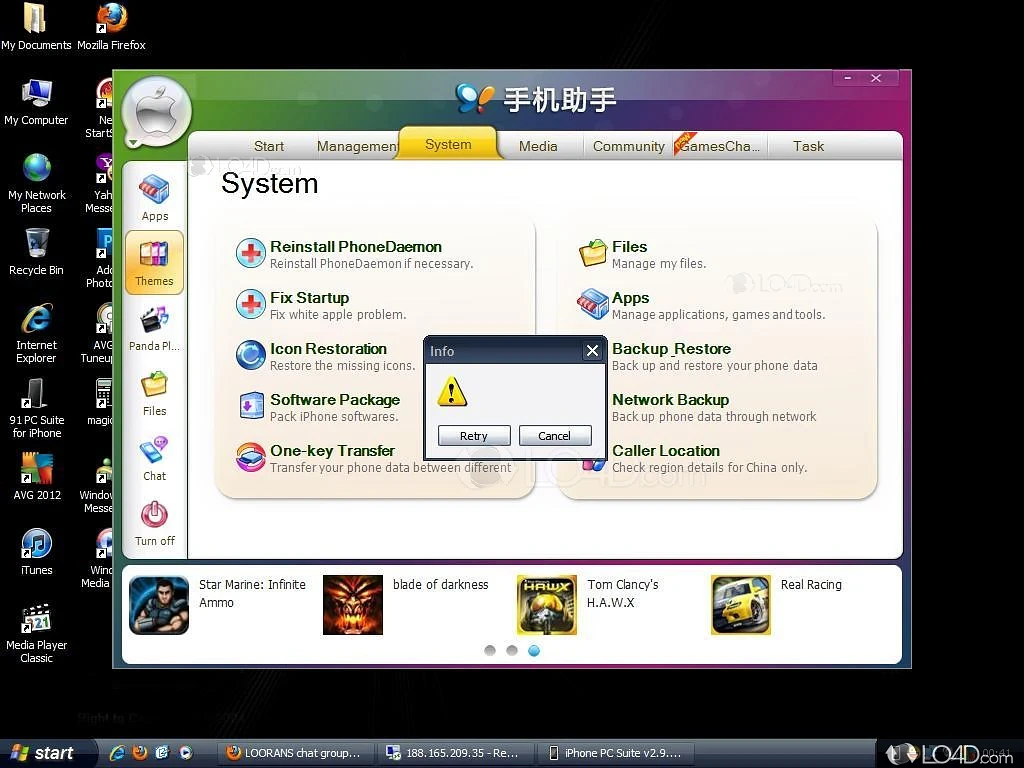1024x768 pixels.
Task: Switch to LOORANS chat group taskbar item
Action: [x=296, y=753]
